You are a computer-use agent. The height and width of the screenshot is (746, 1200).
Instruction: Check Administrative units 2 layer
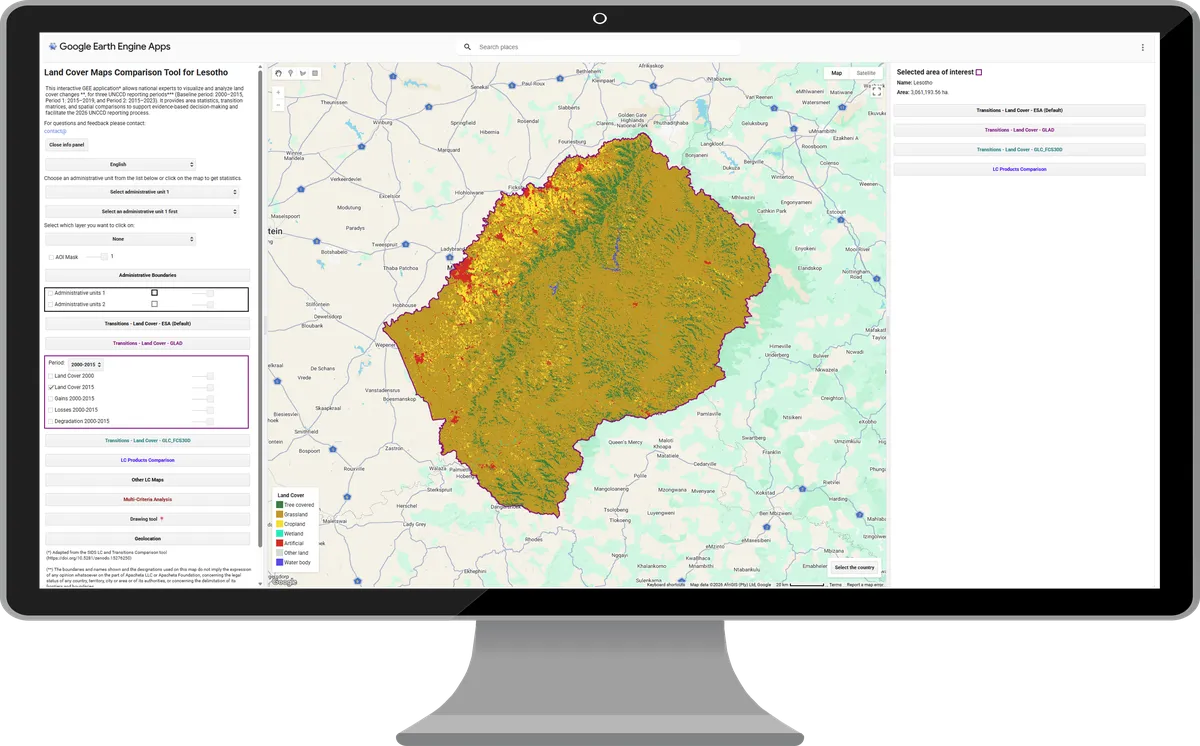pos(50,304)
